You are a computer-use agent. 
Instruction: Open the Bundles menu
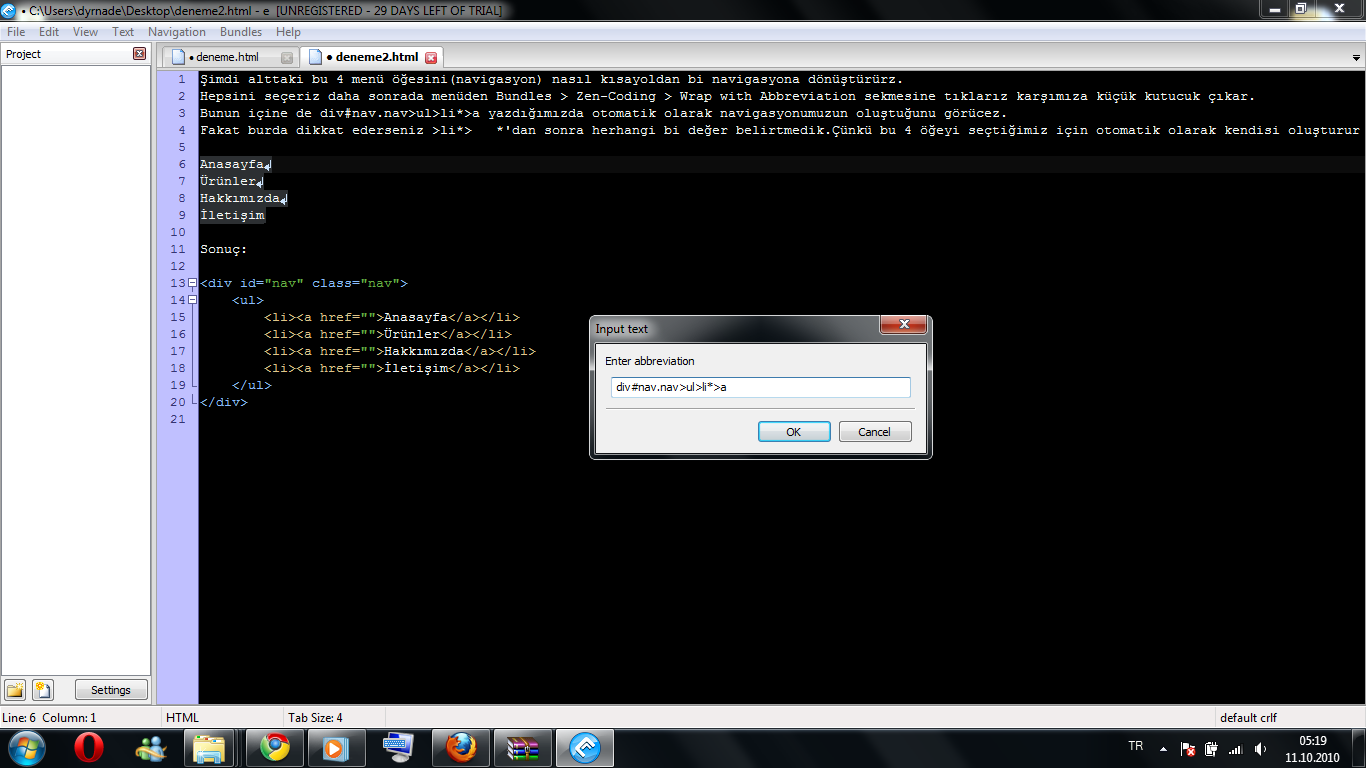tap(241, 32)
